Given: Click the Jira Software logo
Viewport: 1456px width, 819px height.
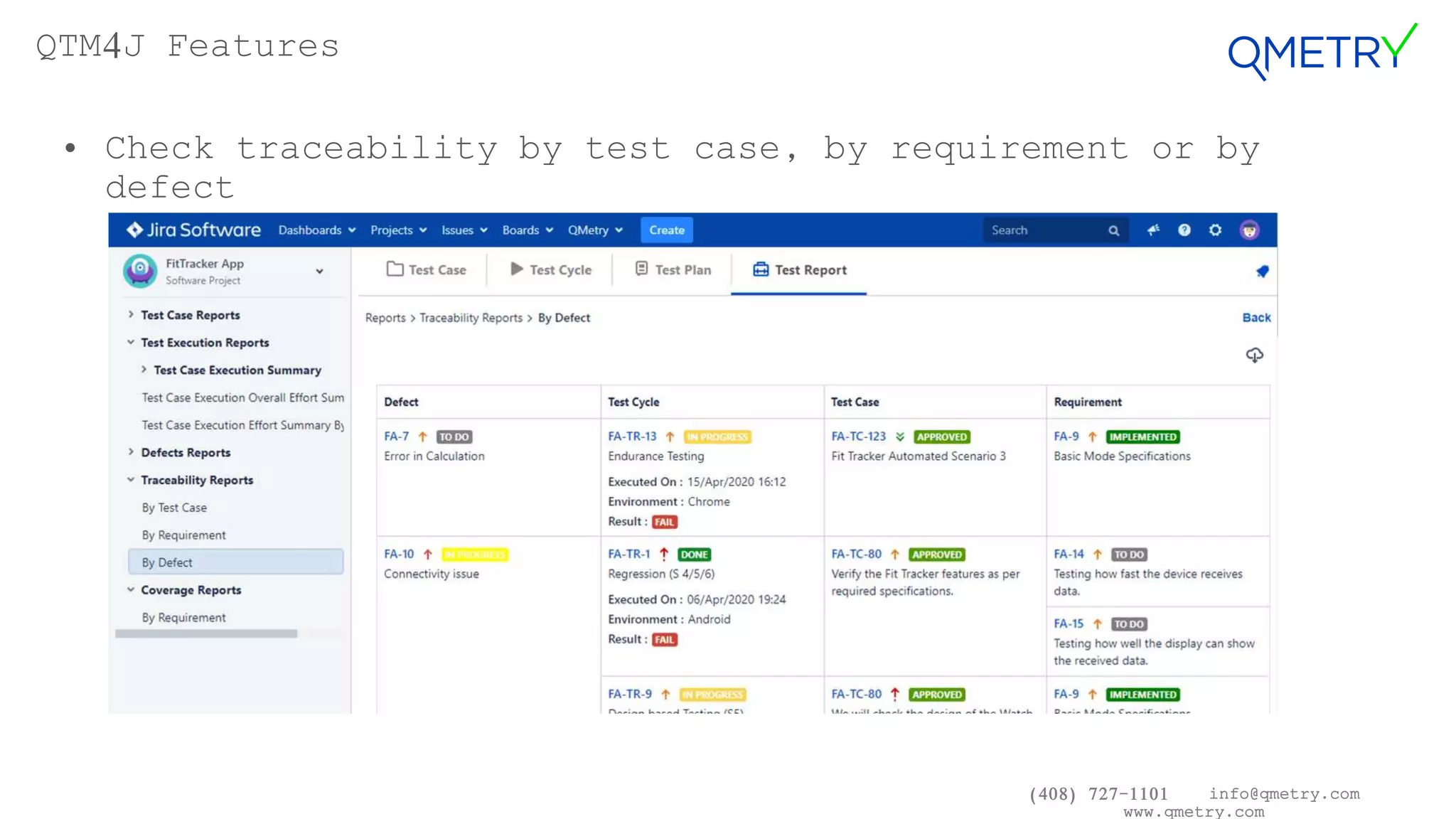Looking at the screenshot, I should (x=193, y=230).
